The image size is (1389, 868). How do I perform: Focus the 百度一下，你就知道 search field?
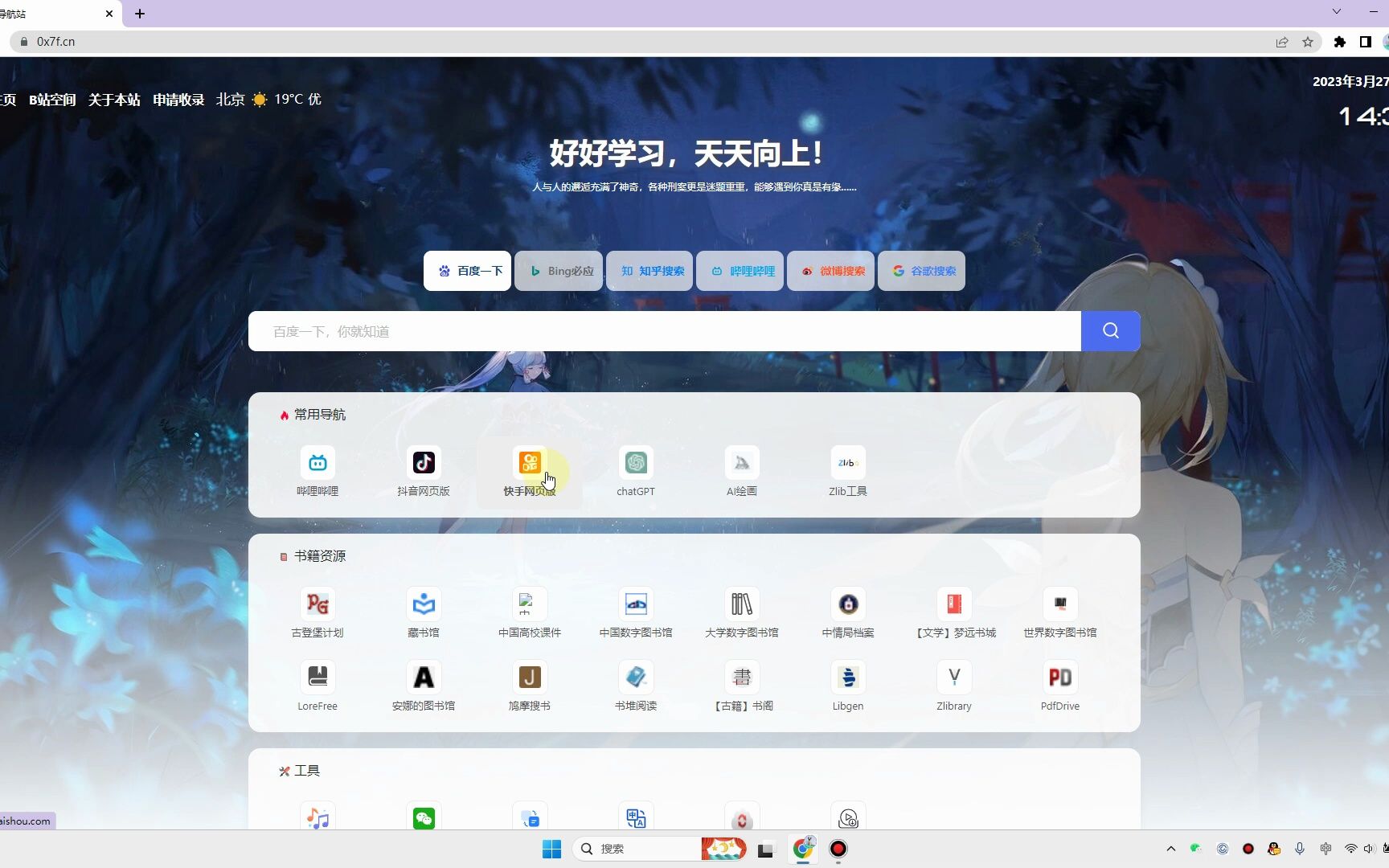pos(665,331)
